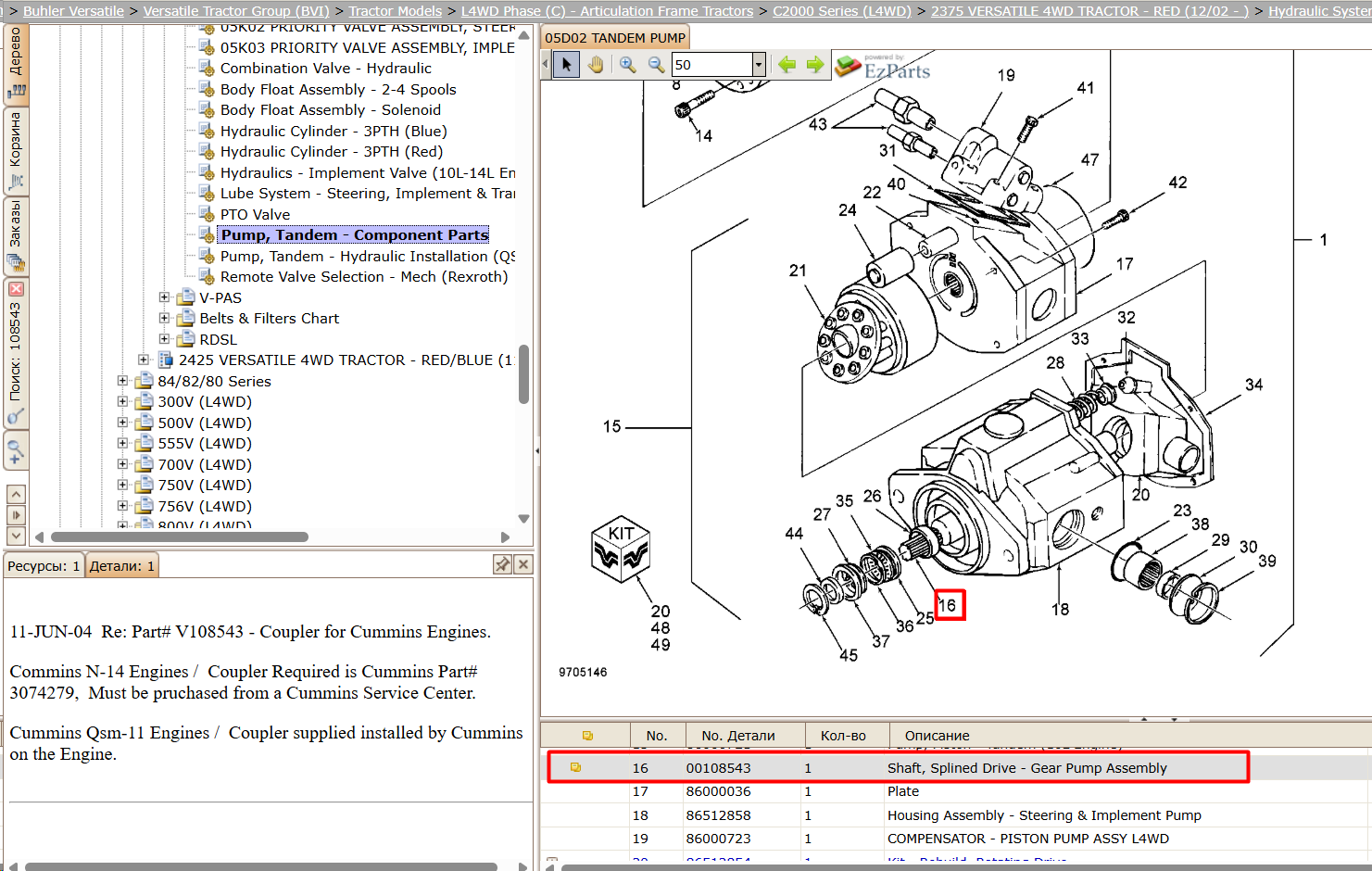Expand the 84/82/80 Series node
The width and height of the screenshot is (1372, 871).
[x=122, y=381]
